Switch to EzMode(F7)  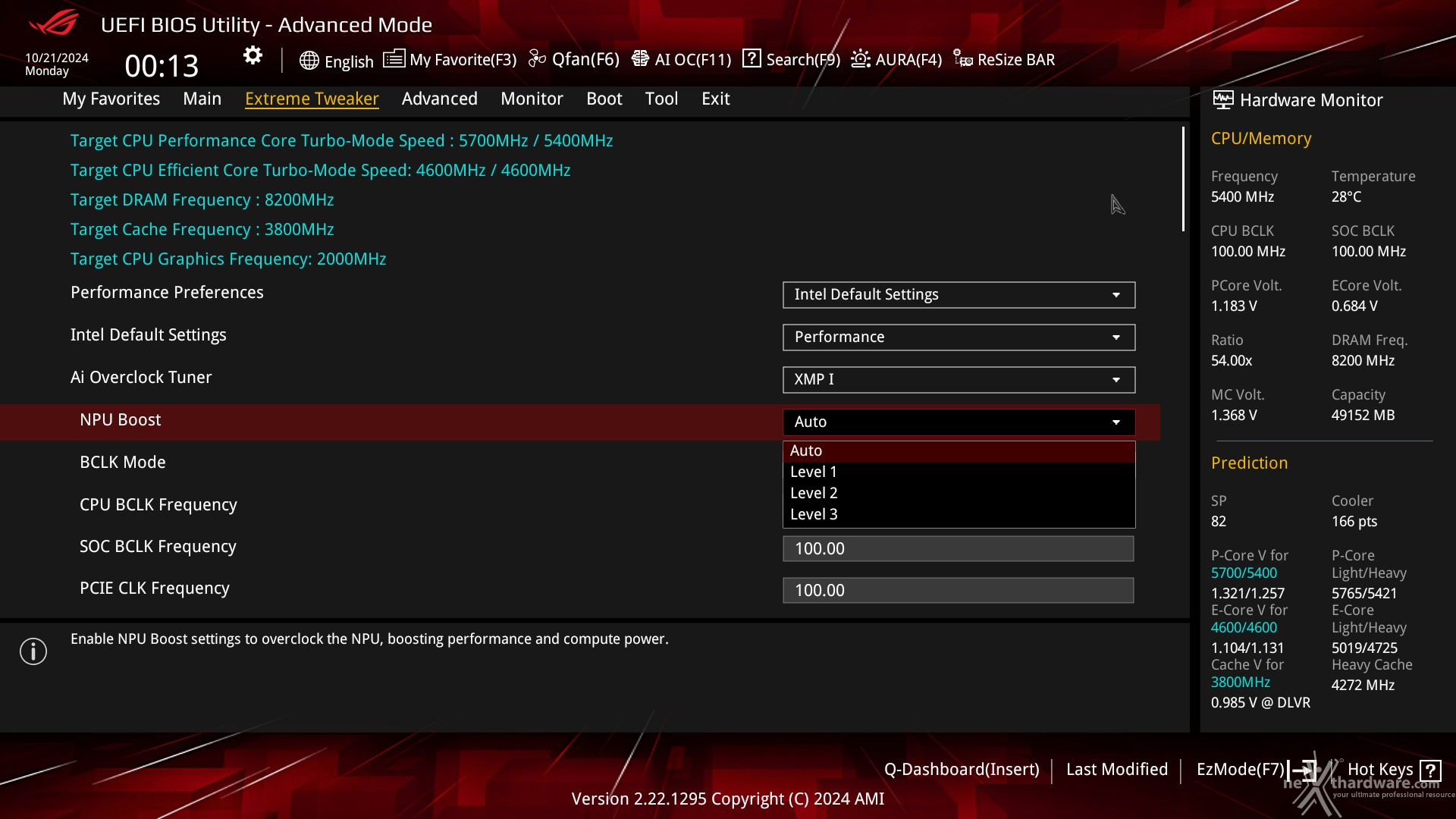click(x=1241, y=770)
